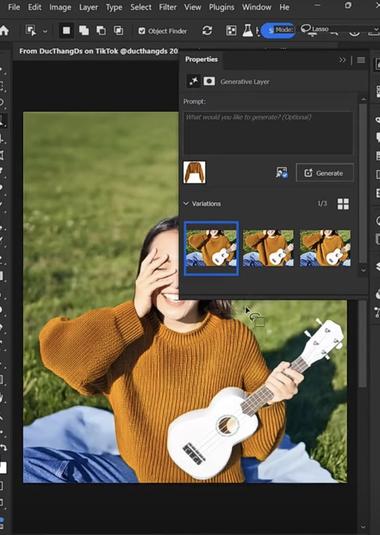Select the third variation thumbnail
Viewport: 380px width, 535px height.
pyautogui.click(x=325, y=248)
